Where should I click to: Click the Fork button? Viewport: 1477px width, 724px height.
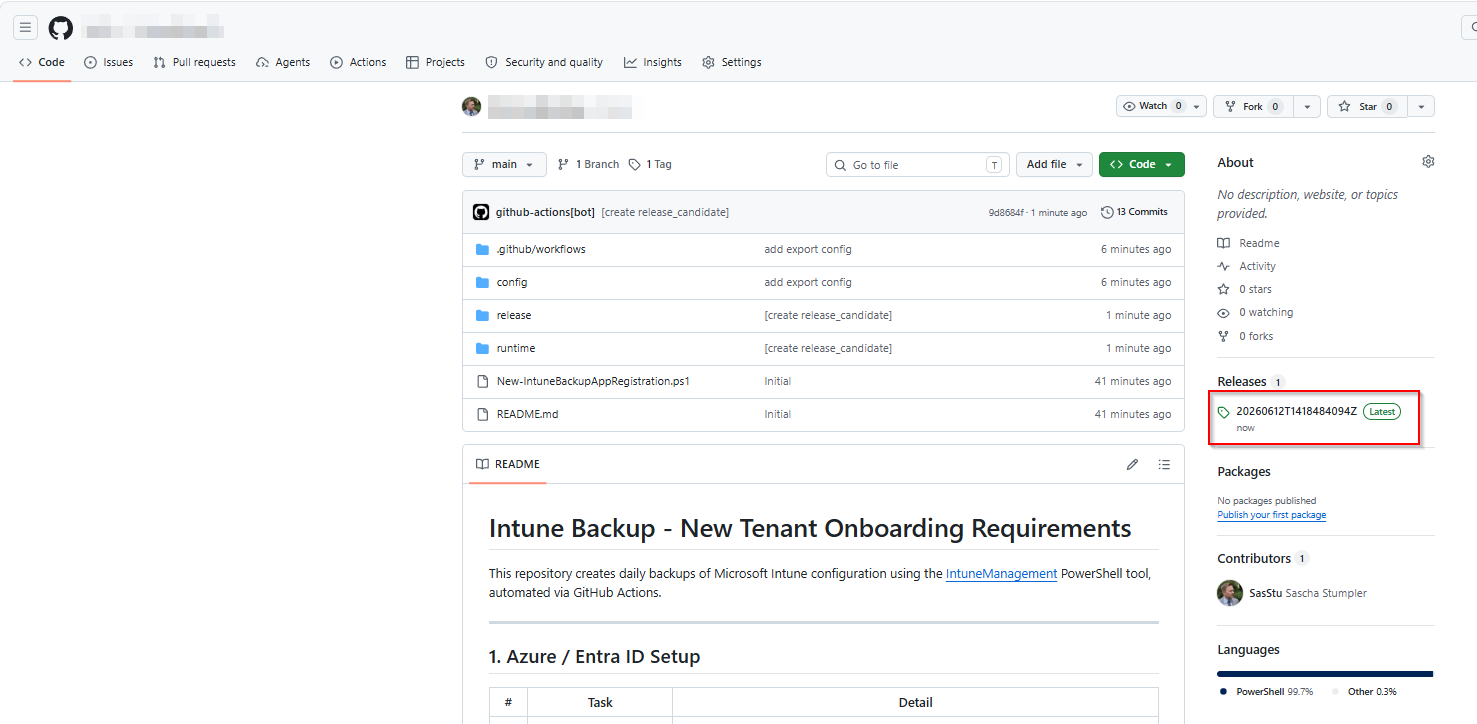click(1253, 106)
